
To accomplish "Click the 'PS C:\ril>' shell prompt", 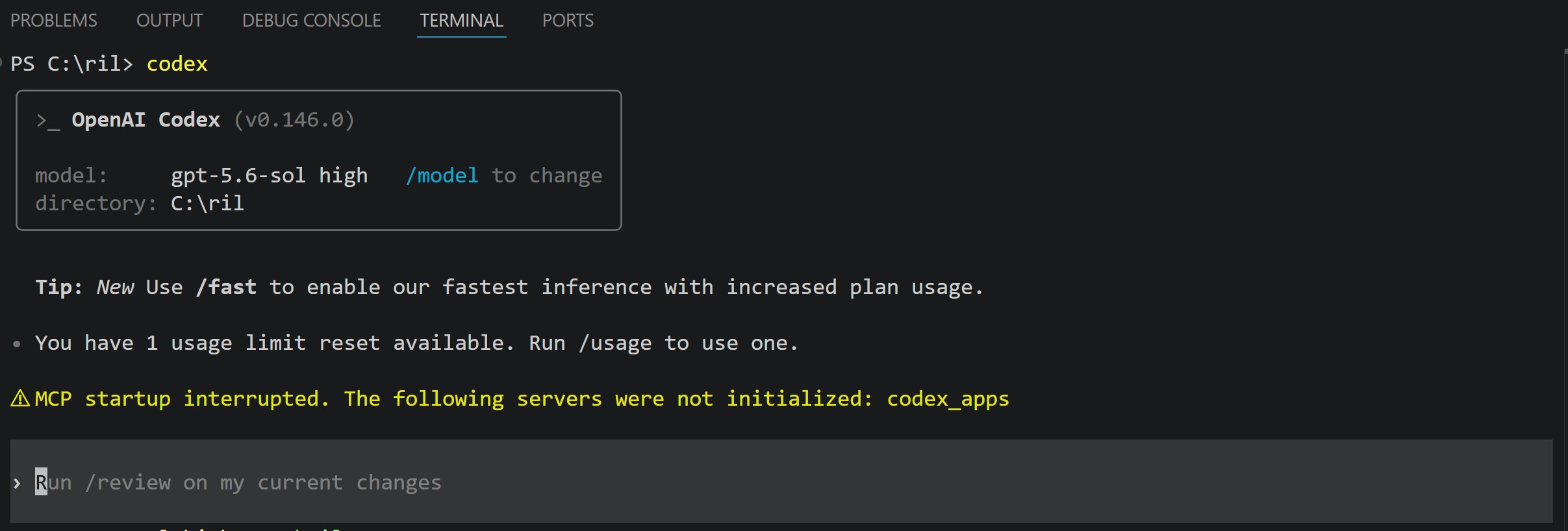I will [x=71, y=64].
